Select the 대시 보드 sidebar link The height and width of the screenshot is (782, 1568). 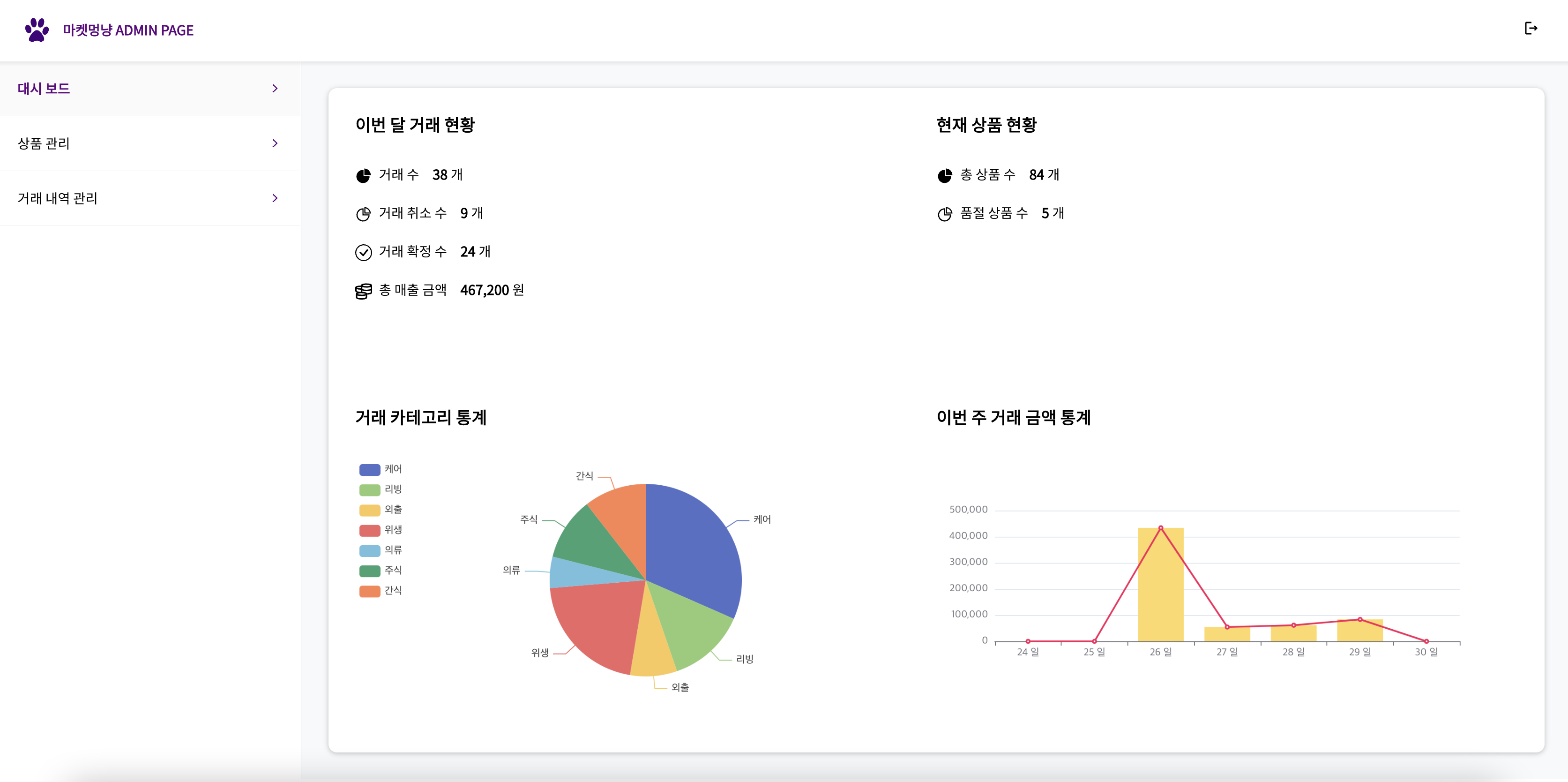pos(44,89)
